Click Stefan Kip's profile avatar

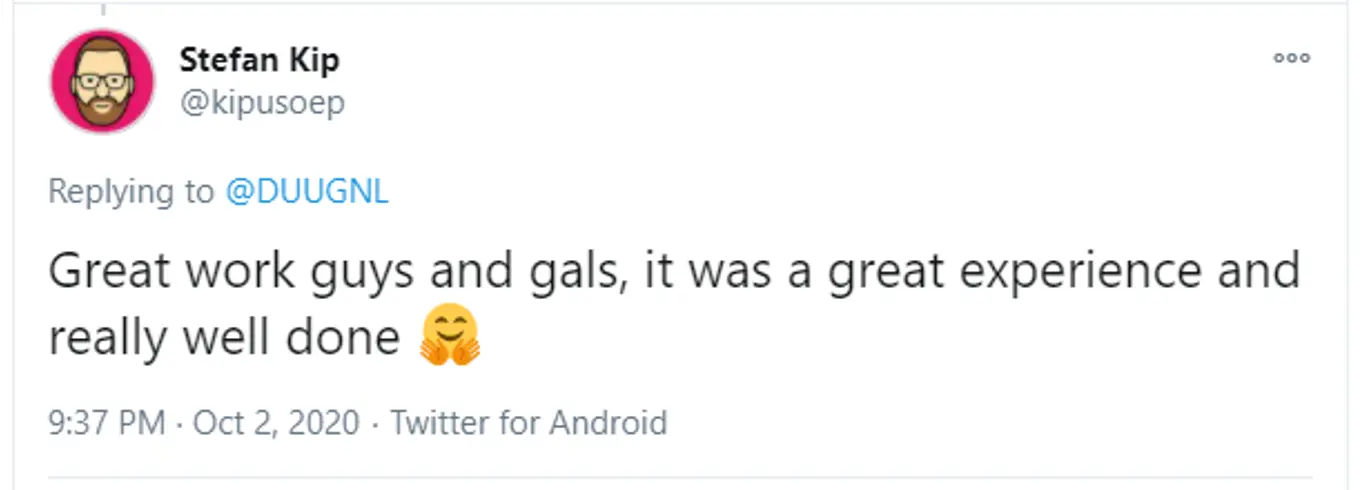(102, 82)
